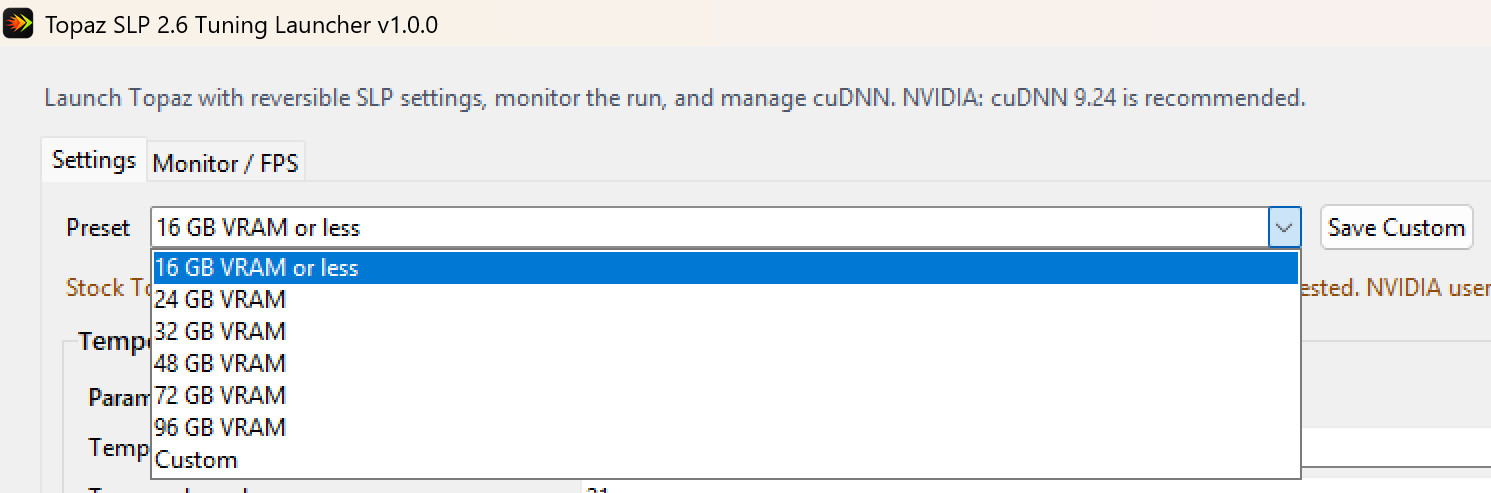Select the 24 GB VRAM option
The image size is (1491, 493).
[725, 299]
